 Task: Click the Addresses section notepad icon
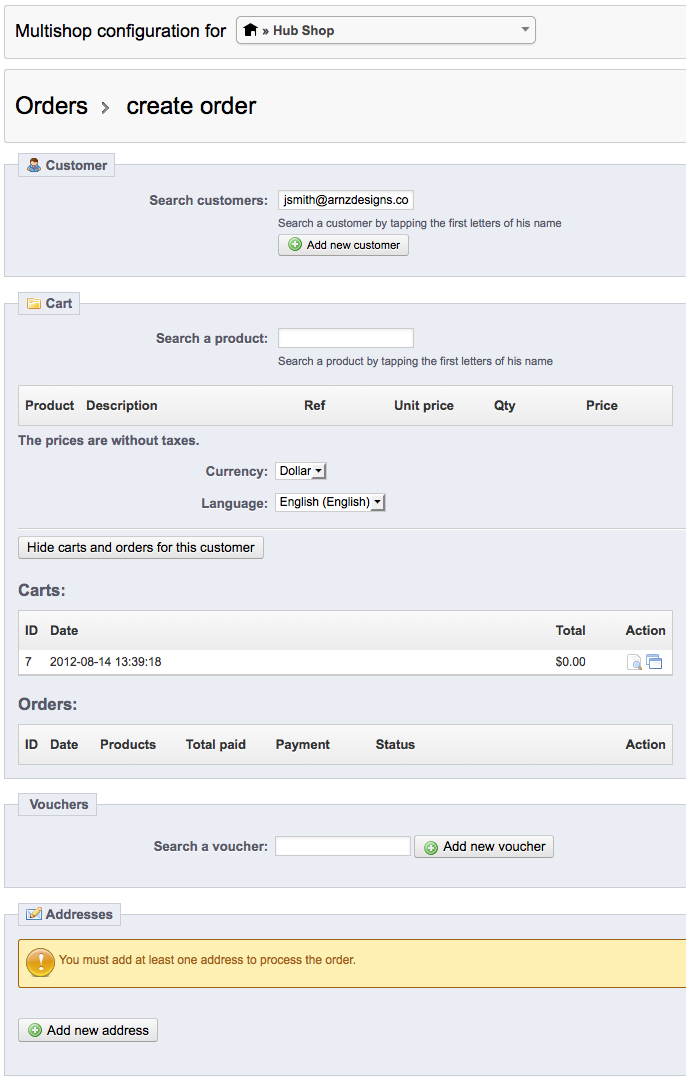tap(34, 914)
